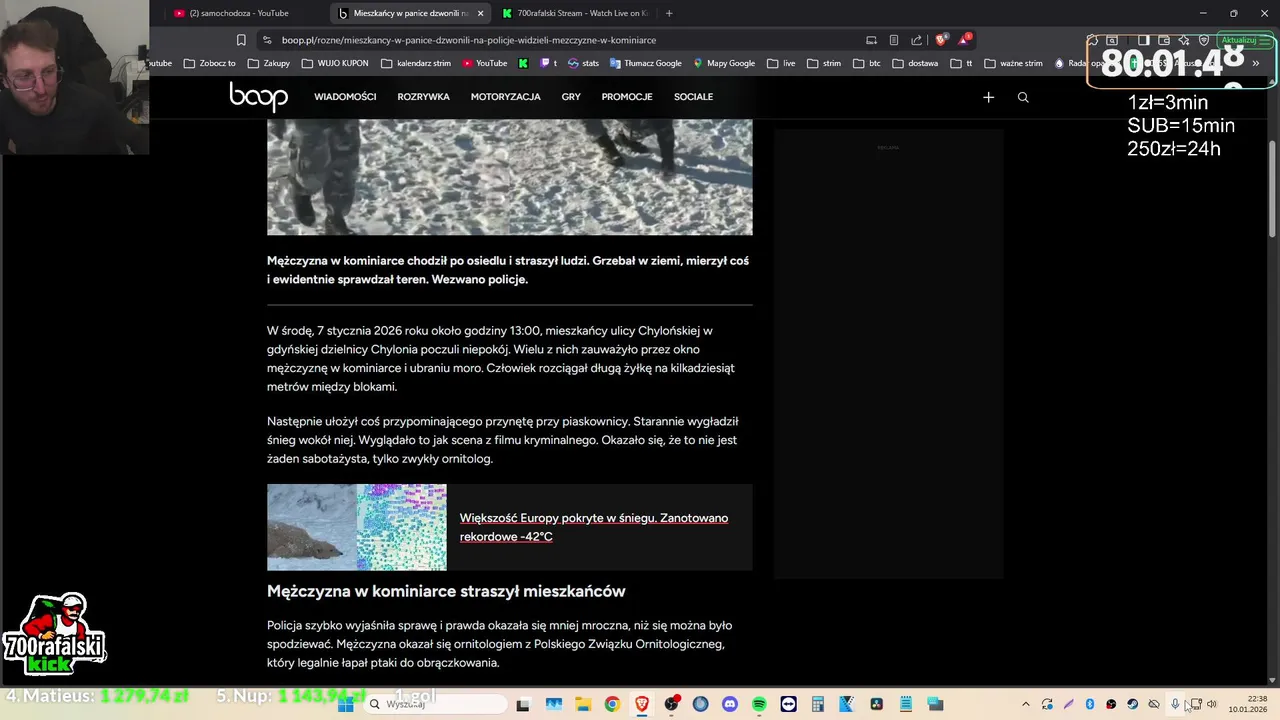Go to the GRY section

[571, 97]
